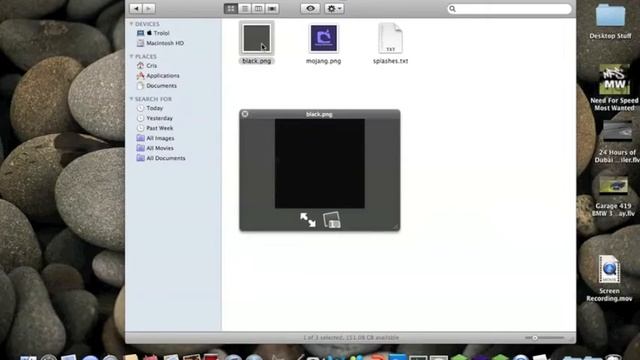
Task: Go back with the Finder back arrow
Action: click(x=136, y=9)
